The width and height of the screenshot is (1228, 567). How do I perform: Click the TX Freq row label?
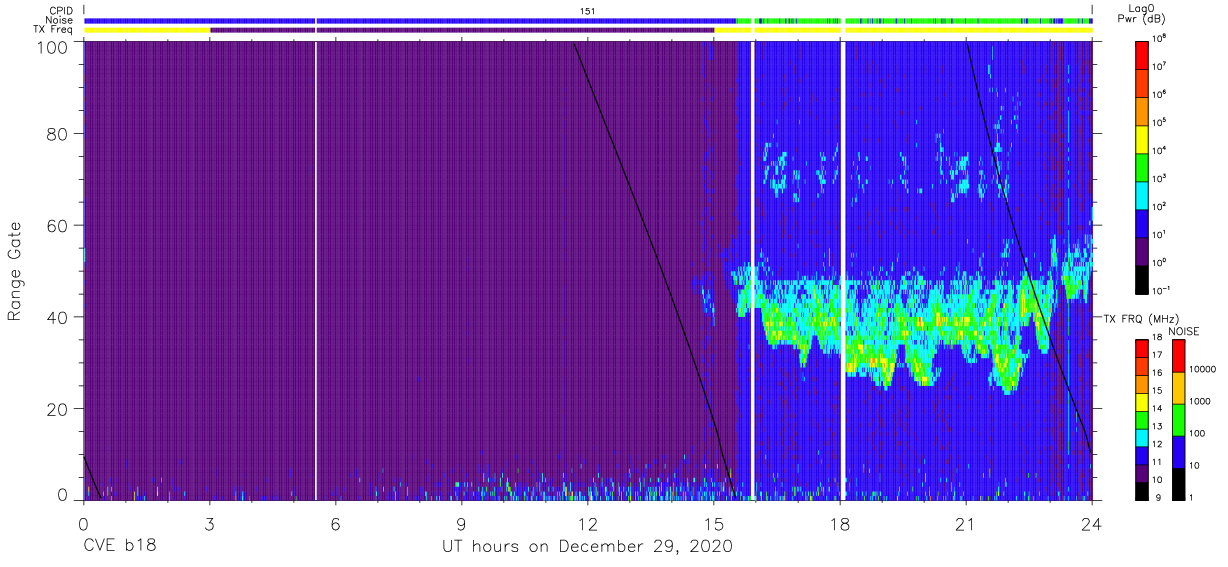[x=54, y=30]
